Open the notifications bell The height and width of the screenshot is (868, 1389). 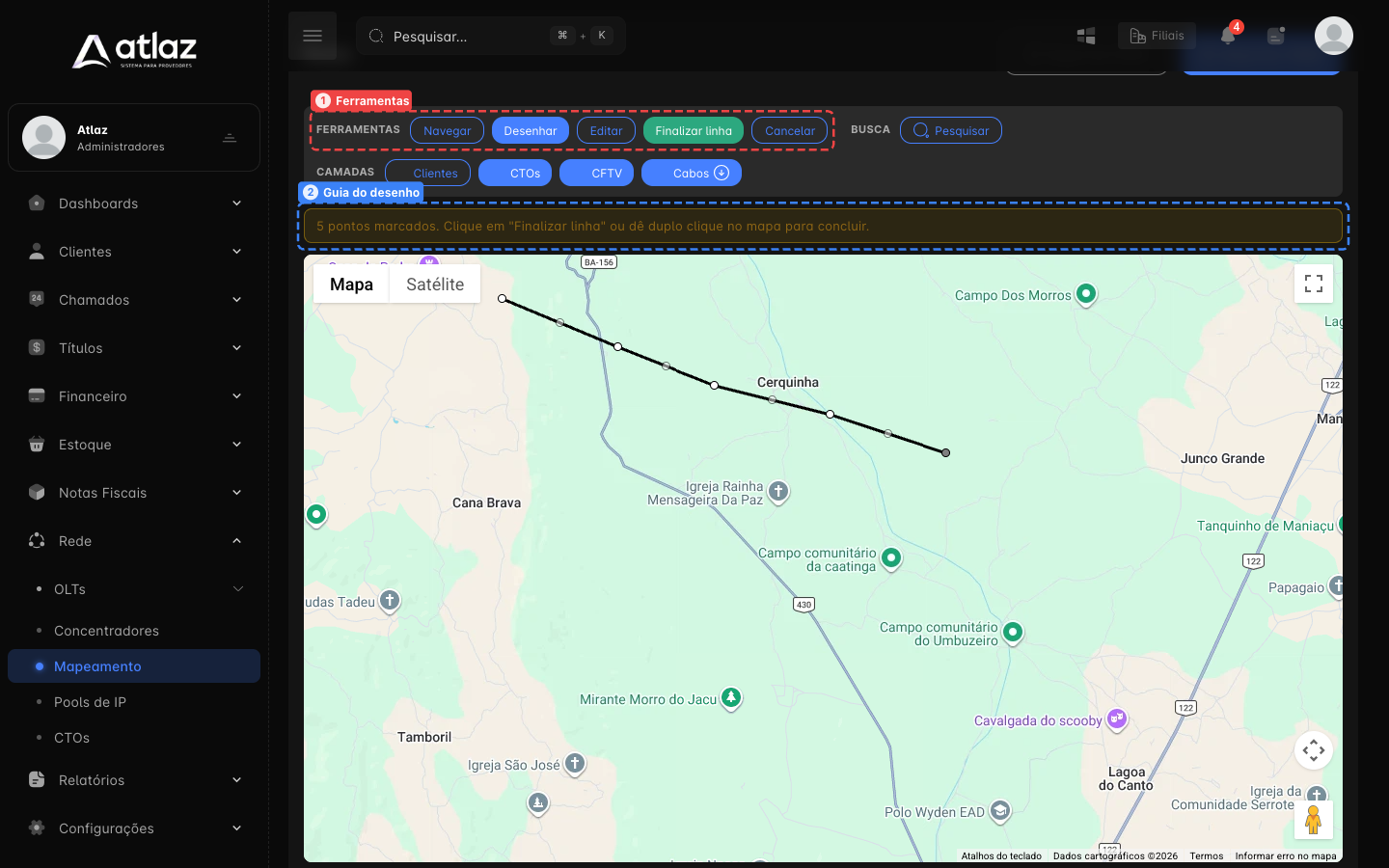[x=1228, y=36]
